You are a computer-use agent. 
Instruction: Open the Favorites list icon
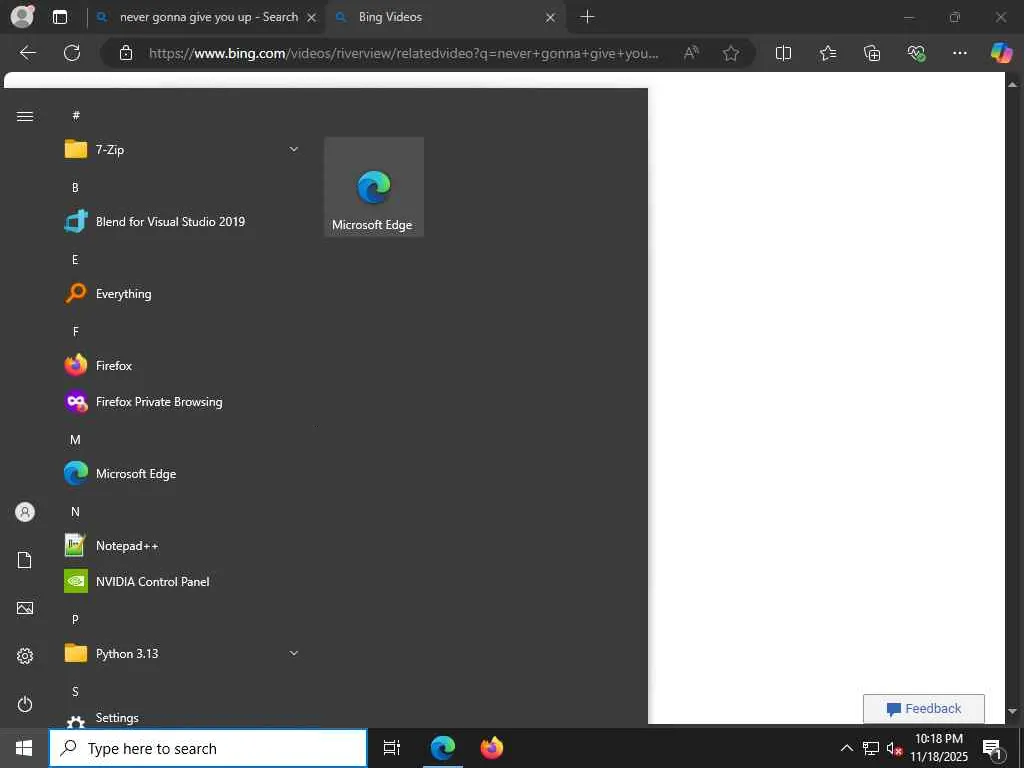(827, 53)
